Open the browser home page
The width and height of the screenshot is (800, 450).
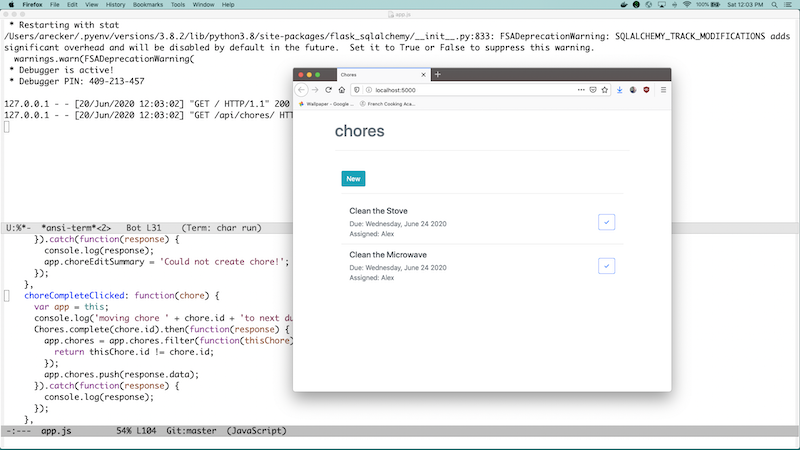[342, 90]
